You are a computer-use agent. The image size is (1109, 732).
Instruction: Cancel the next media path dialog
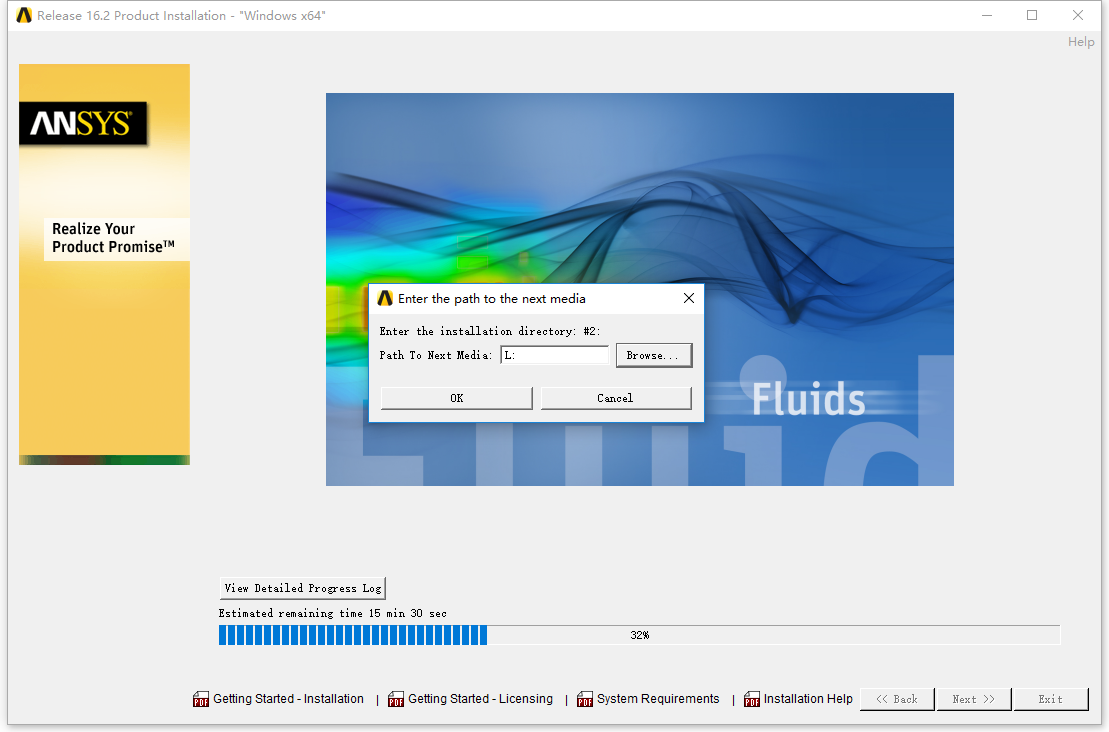click(x=615, y=398)
